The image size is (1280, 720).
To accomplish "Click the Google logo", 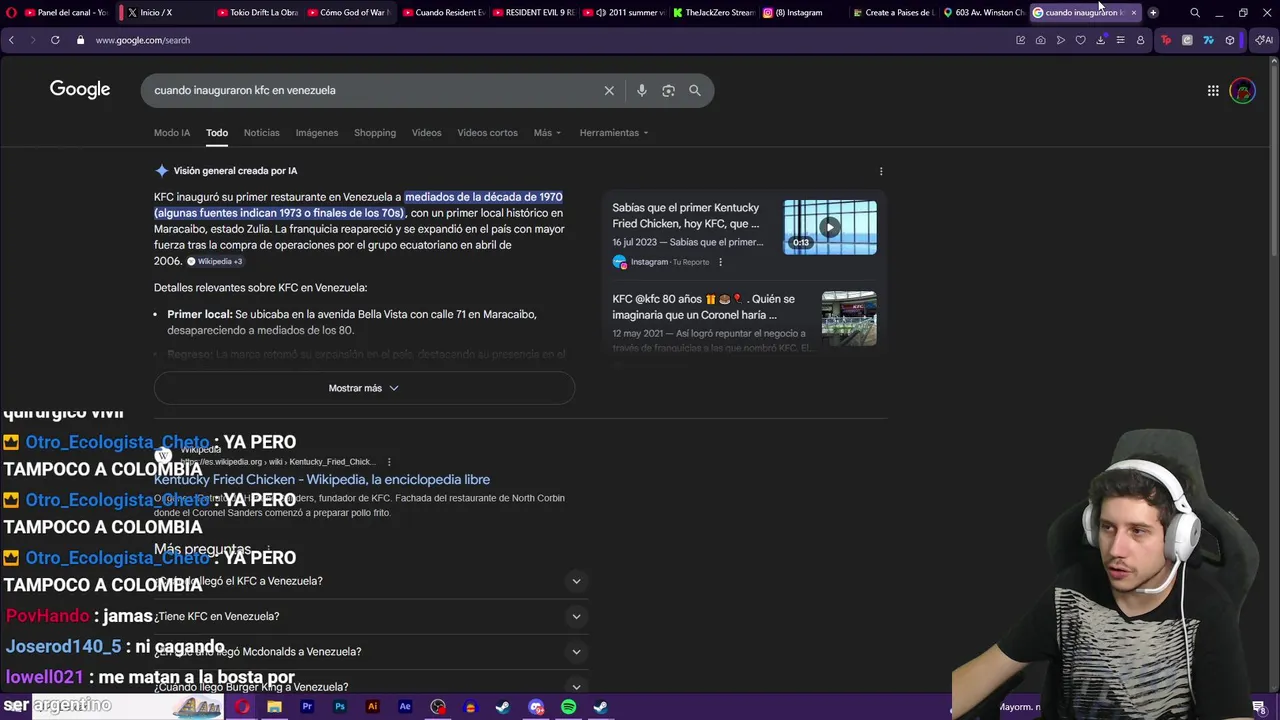I will (80, 90).
